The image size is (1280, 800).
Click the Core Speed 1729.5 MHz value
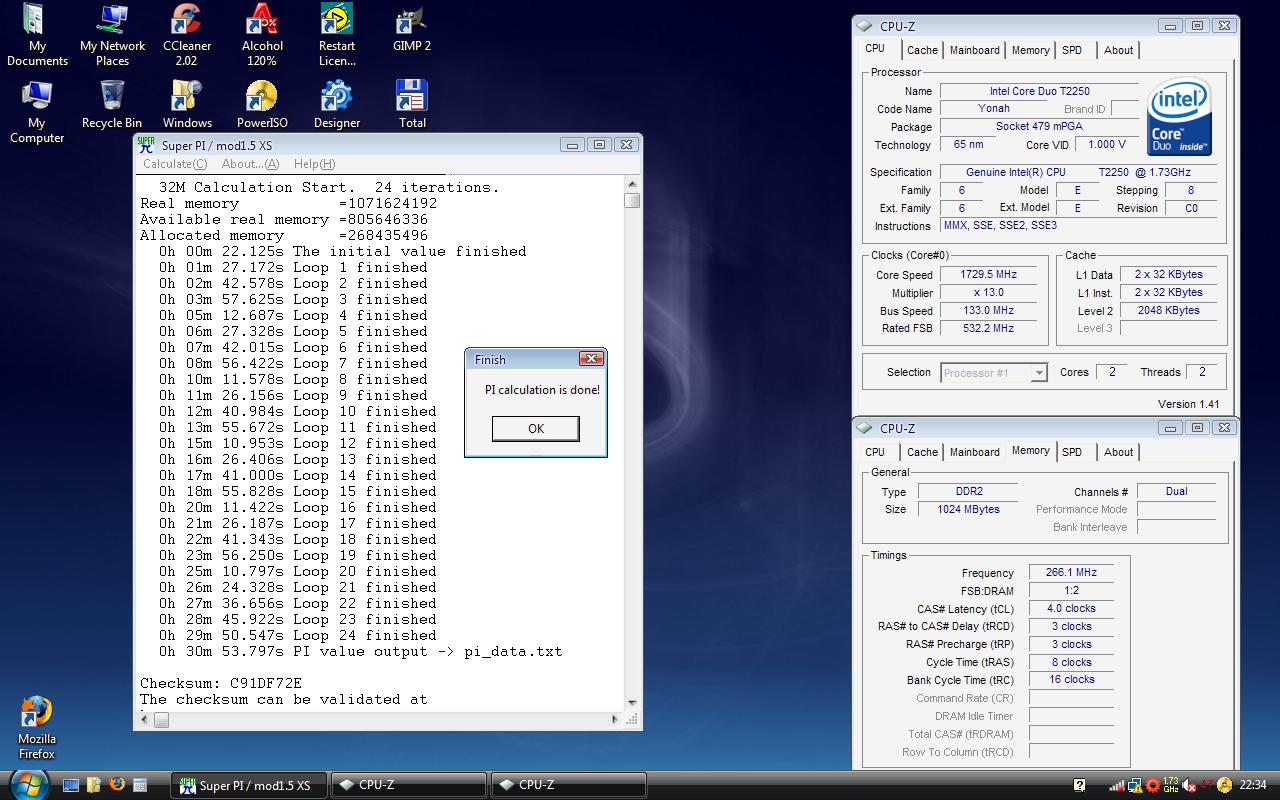click(x=988, y=275)
